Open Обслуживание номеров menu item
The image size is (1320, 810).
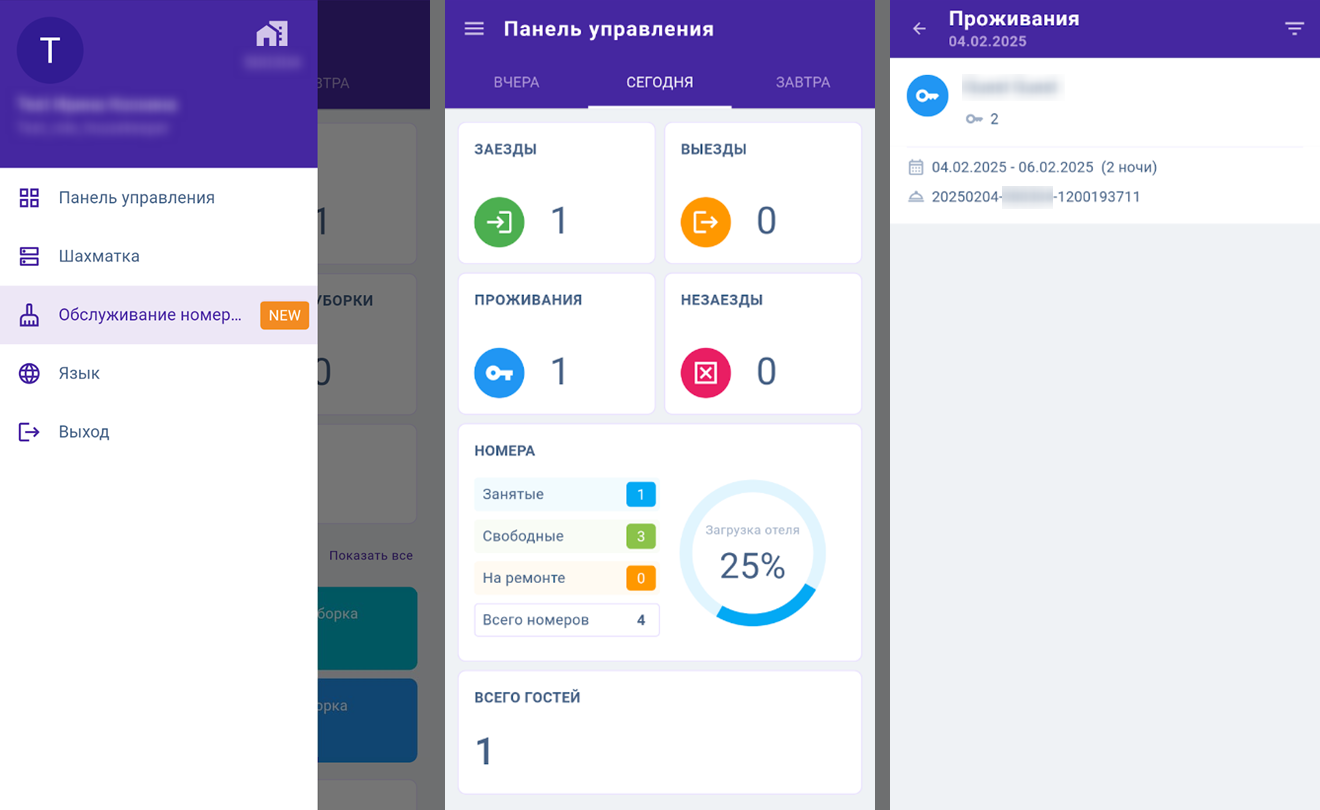[159, 315]
